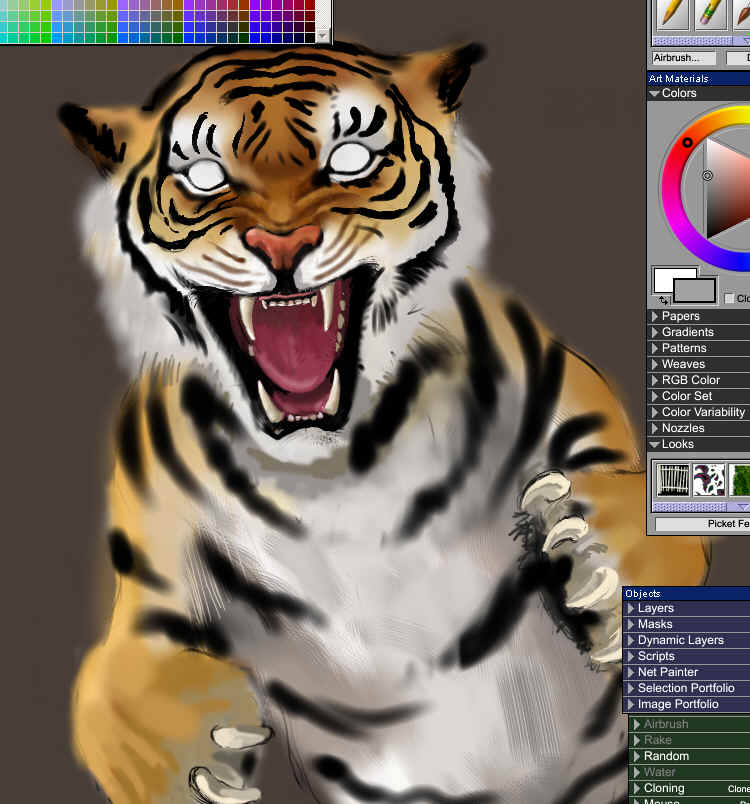Select the secondary gray color square
The width and height of the screenshot is (750, 804).
pos(696,291)
